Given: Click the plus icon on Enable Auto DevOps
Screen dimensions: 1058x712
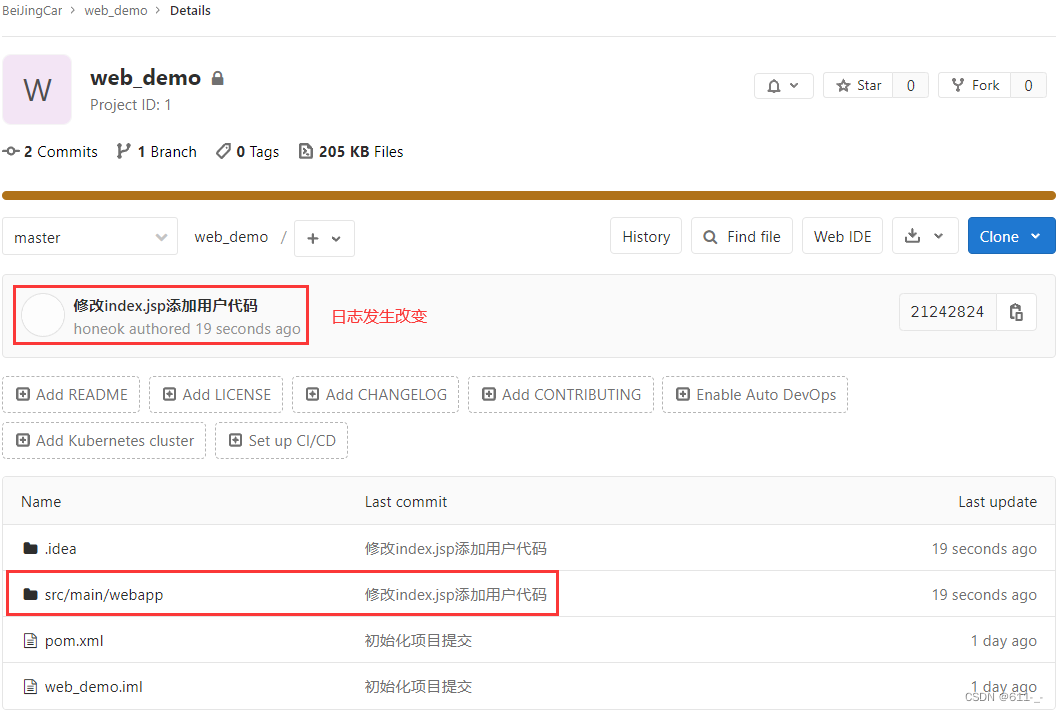Looking at the screenshot, I should pos(683,394).
